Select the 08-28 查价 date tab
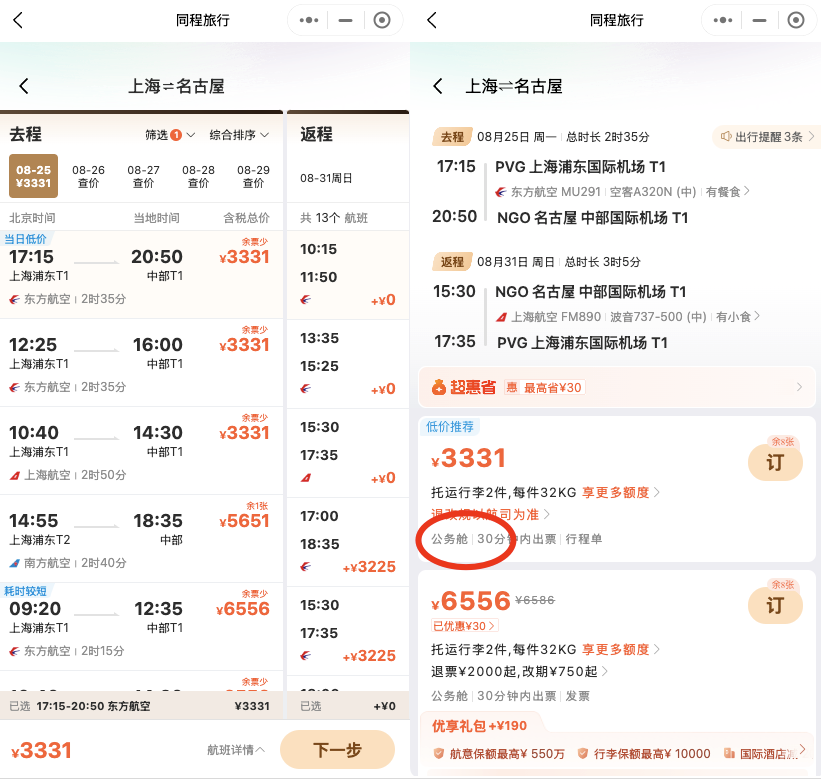This screenshot has height=779, width=821. tap(198, 176)
